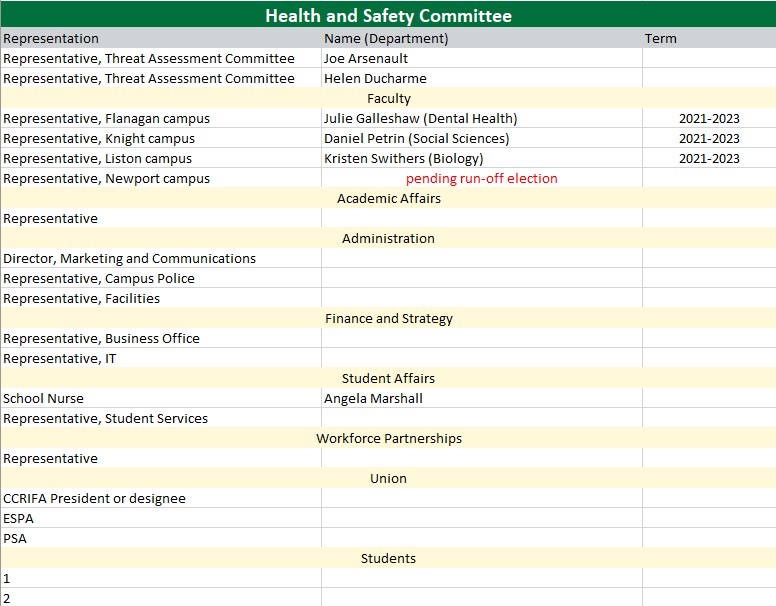776x606 pixels.
Task: Select Representative, Newport campus cell
Action: coord(107,178)
